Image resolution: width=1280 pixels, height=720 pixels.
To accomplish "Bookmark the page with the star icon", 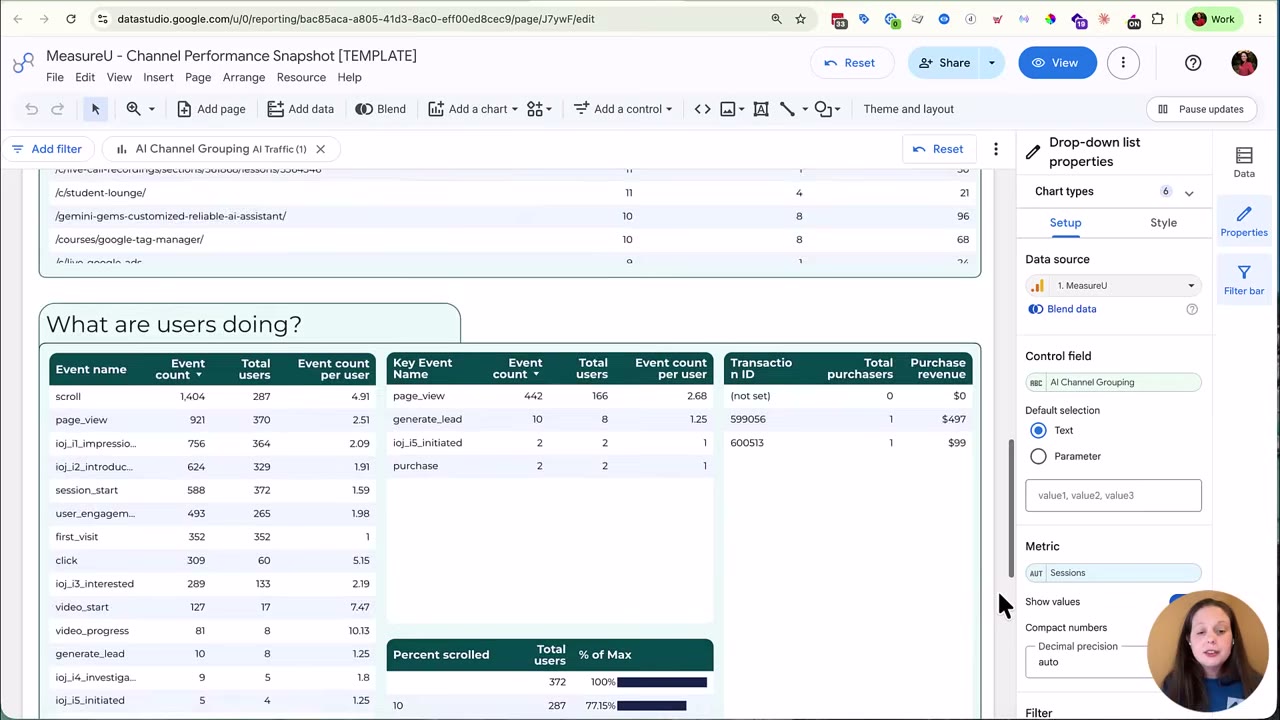I will tap(800, 19).
